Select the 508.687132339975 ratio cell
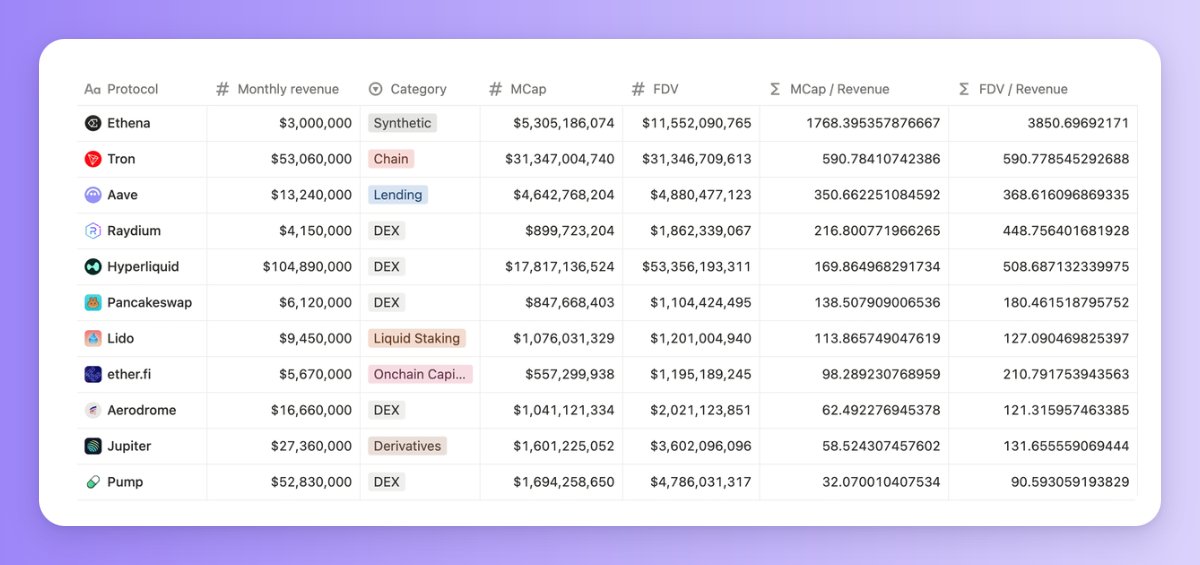Viewport: 1200px width, 565px height. [1043, 267]
